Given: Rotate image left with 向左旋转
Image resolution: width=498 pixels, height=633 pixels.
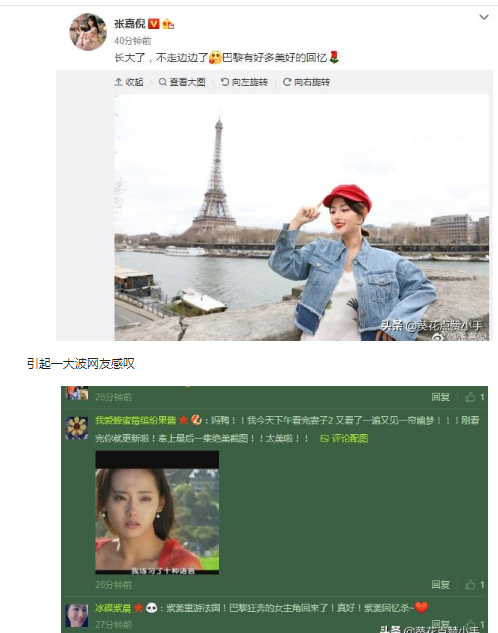Looking at the screenshot, I should tap(244, 82).
